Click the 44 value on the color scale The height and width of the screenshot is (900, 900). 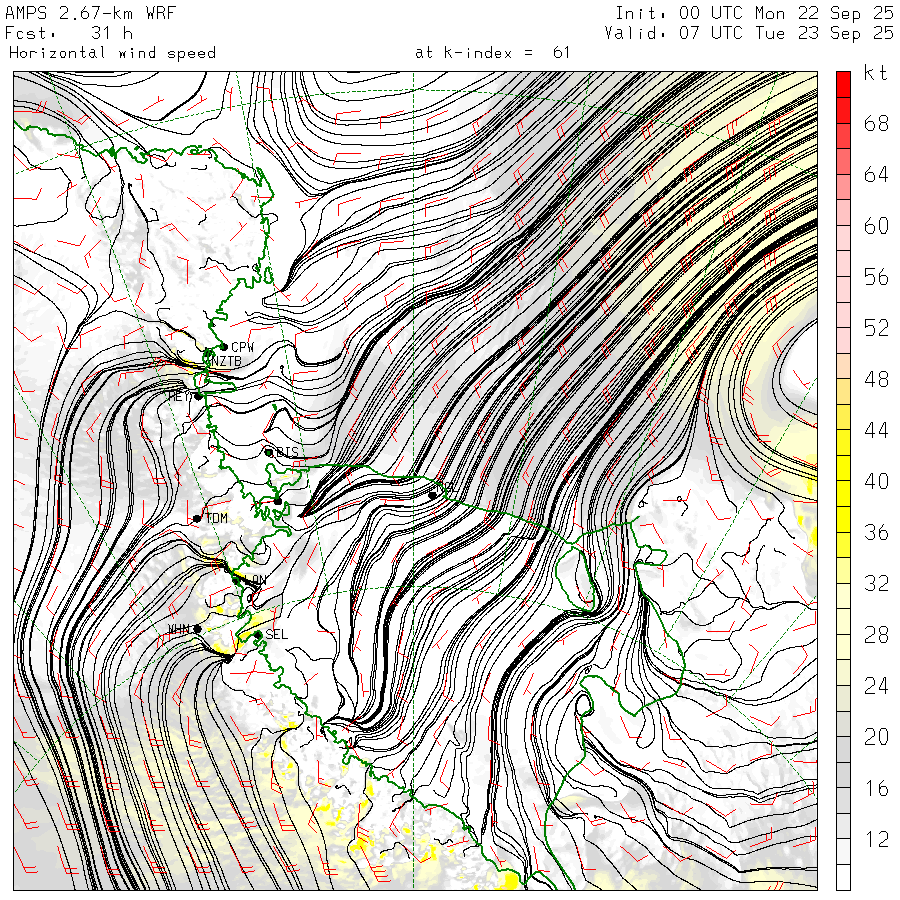pos(876,430)
